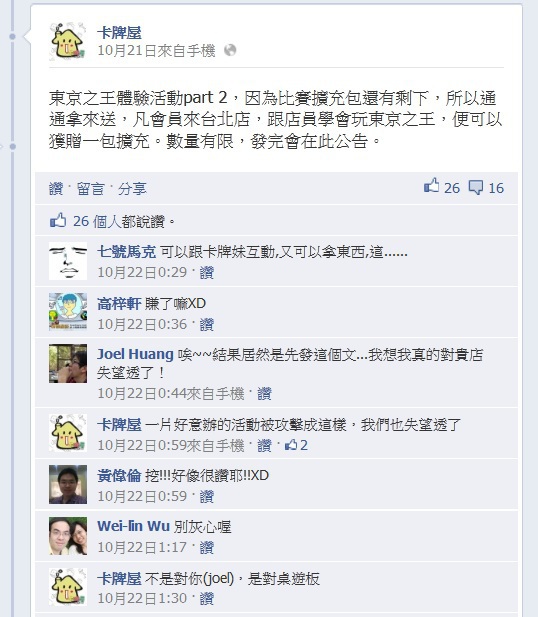Click the comment bubble icon showing 16
The width and height of the screenshot is (538, 617).
point(475,187)
